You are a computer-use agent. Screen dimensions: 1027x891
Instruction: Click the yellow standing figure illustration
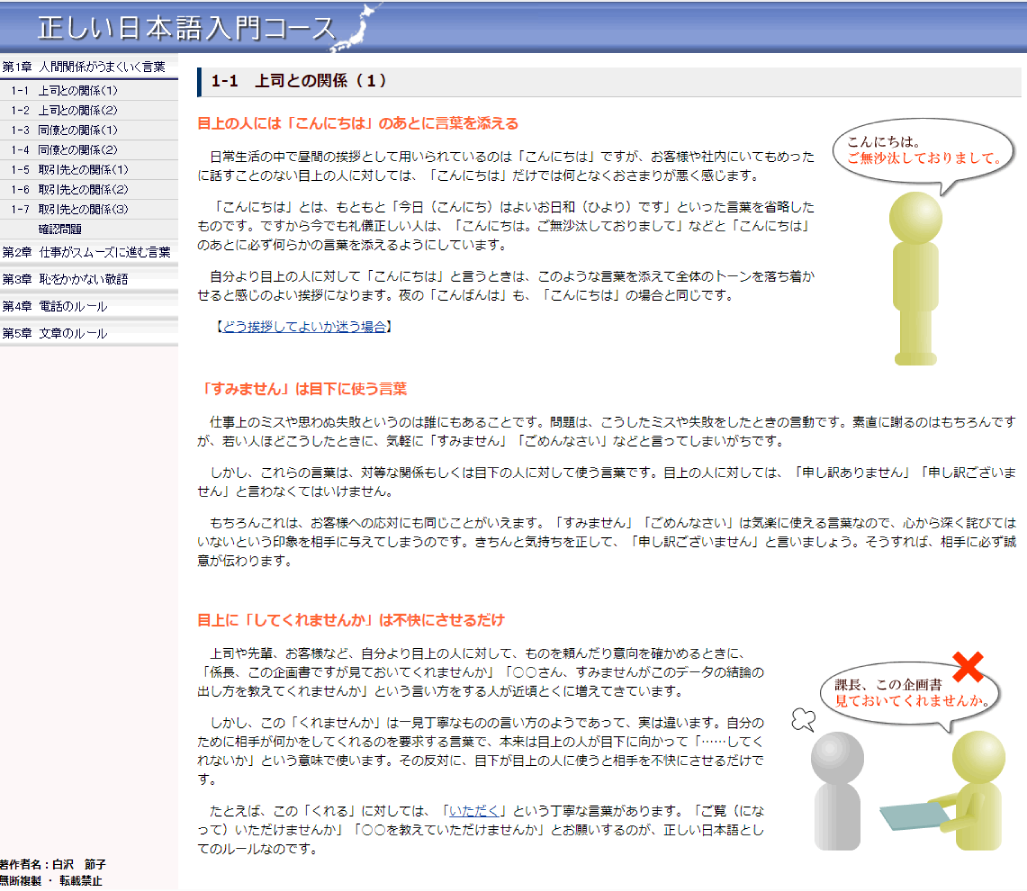[916, 278]
